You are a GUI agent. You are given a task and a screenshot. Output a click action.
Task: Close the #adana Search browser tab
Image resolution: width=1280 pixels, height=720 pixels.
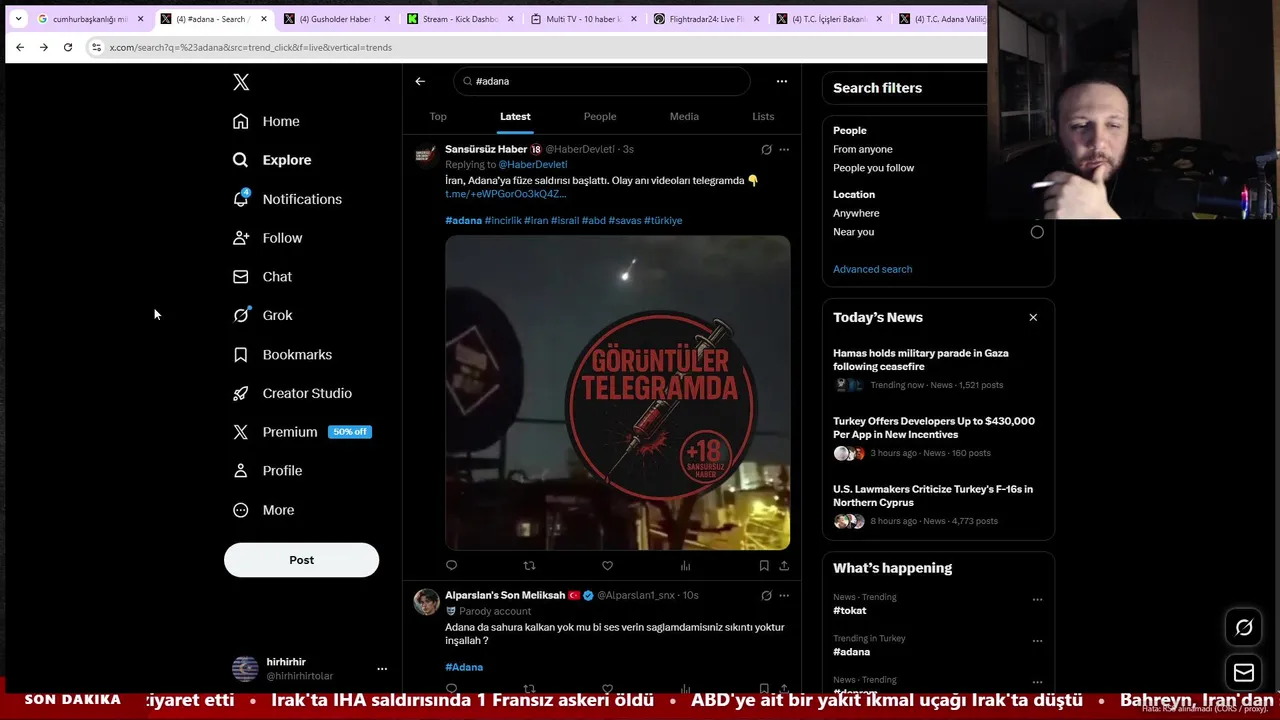coord(264,19)
